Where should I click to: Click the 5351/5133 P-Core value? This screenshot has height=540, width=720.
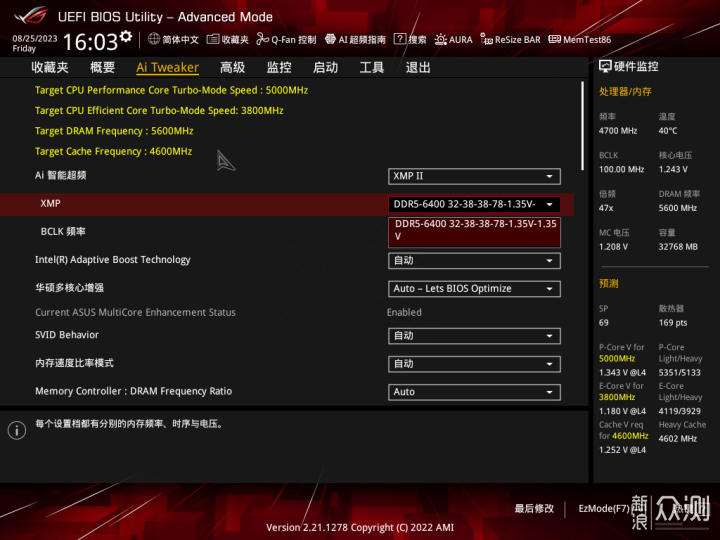pos(680,373)
